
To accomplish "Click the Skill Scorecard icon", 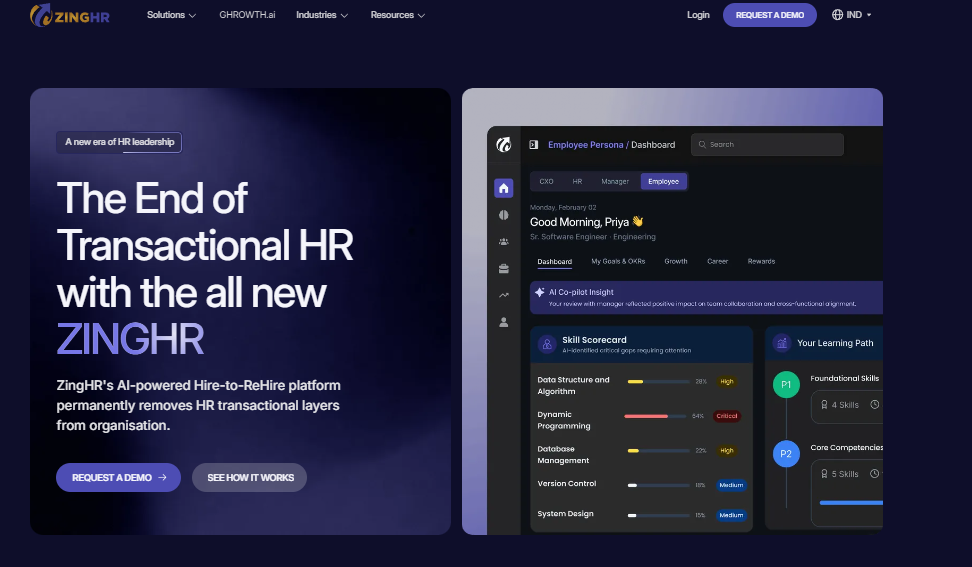I will coord(547,345).
